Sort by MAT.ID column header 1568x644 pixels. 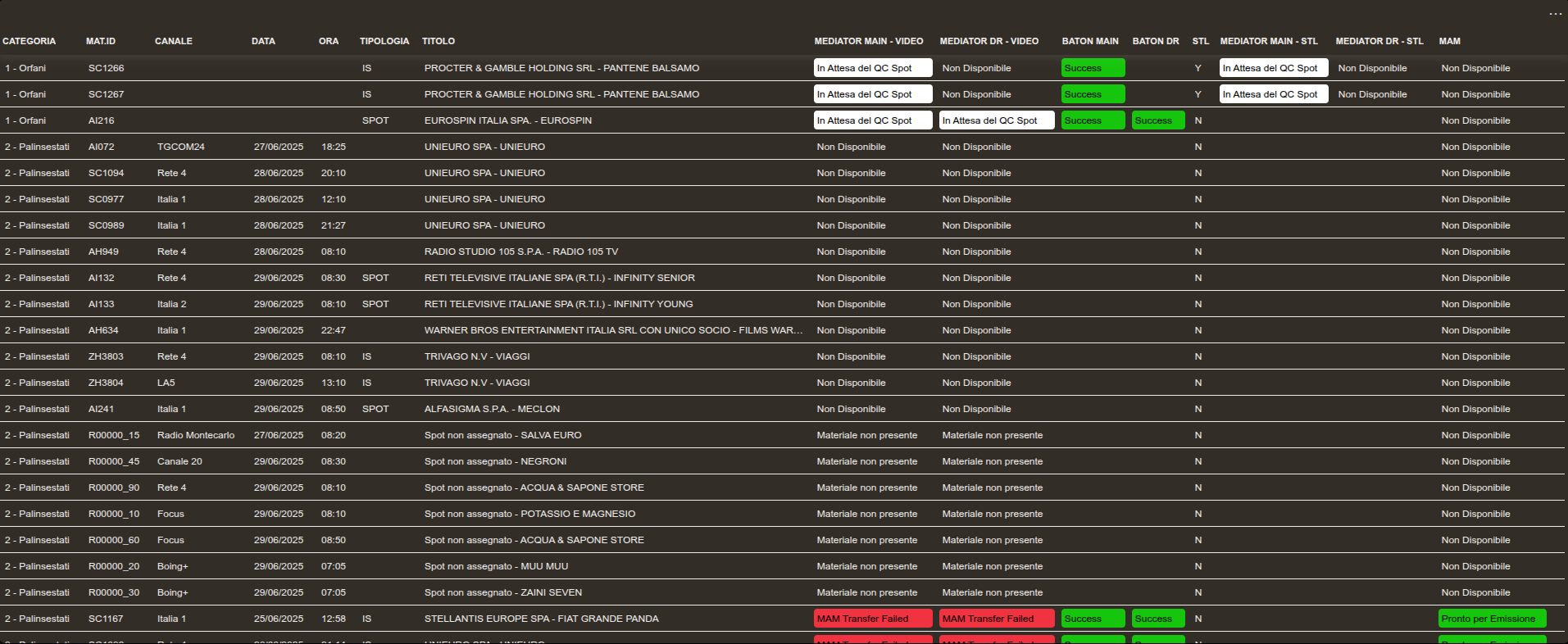[x=101, y=41]
